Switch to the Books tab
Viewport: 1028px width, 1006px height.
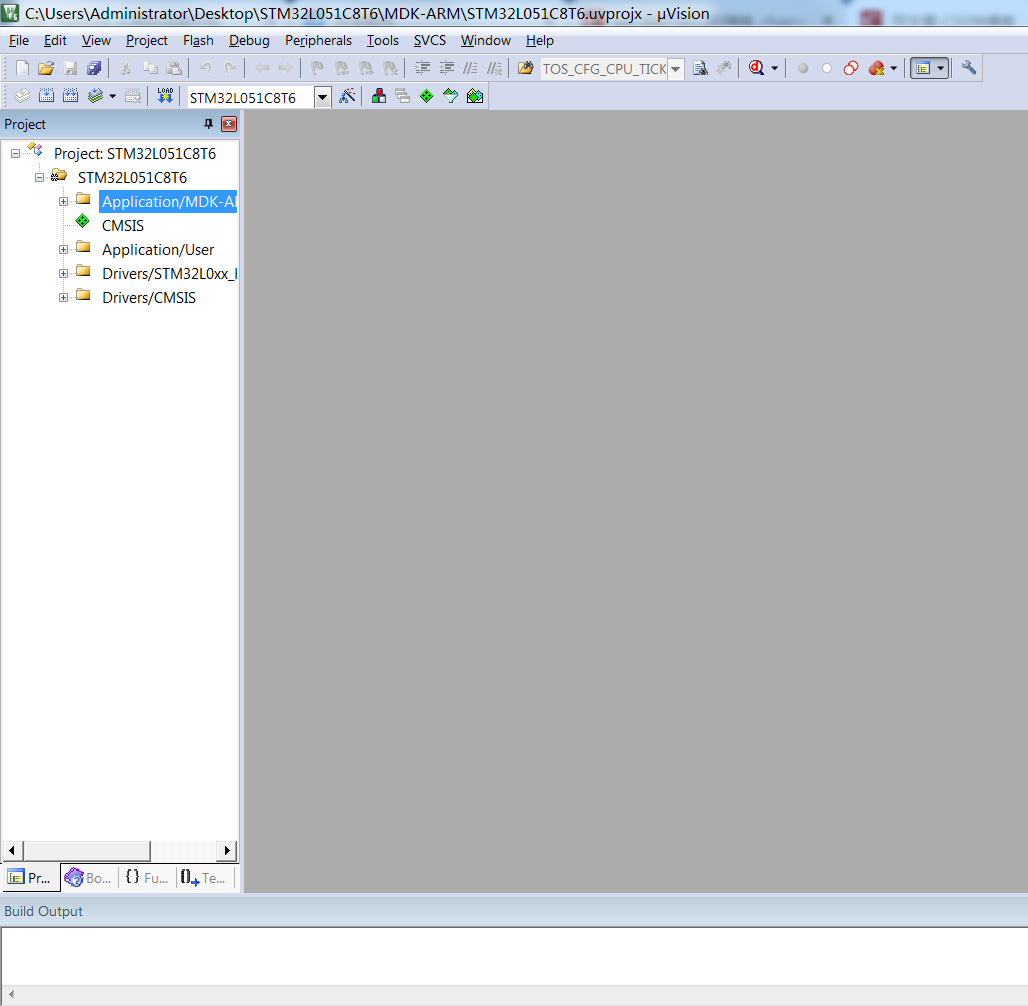[x=89, y=878]
